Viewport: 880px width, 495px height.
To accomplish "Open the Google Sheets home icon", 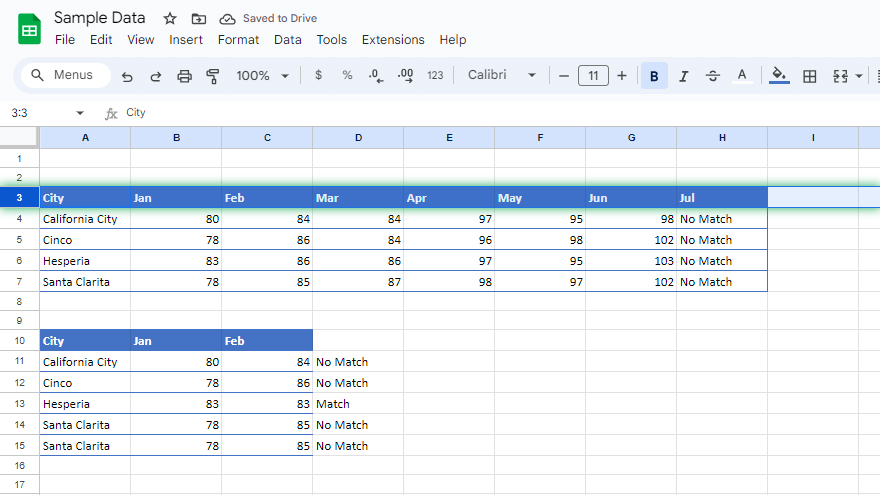I will click(x=29, y=29).
